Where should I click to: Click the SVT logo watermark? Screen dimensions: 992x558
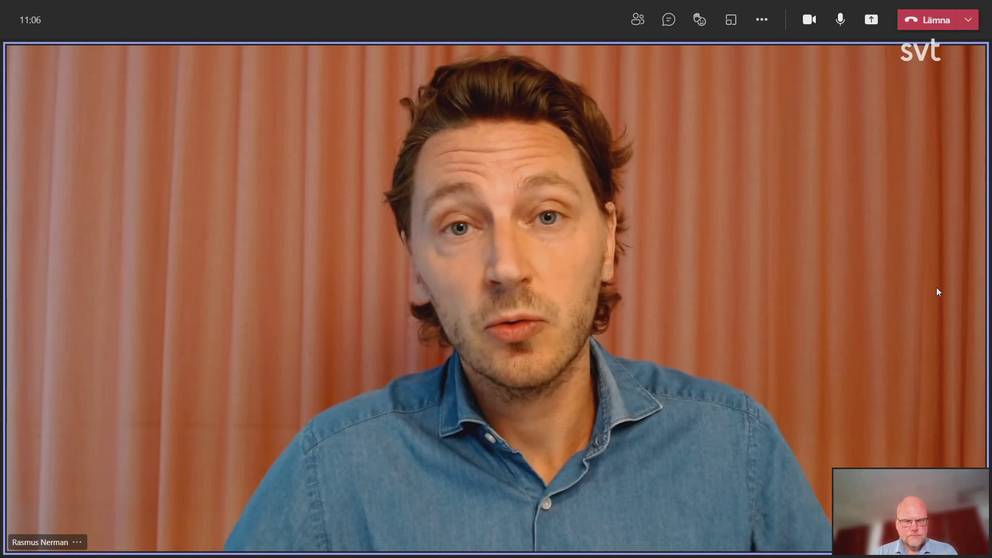click(919, 51)
